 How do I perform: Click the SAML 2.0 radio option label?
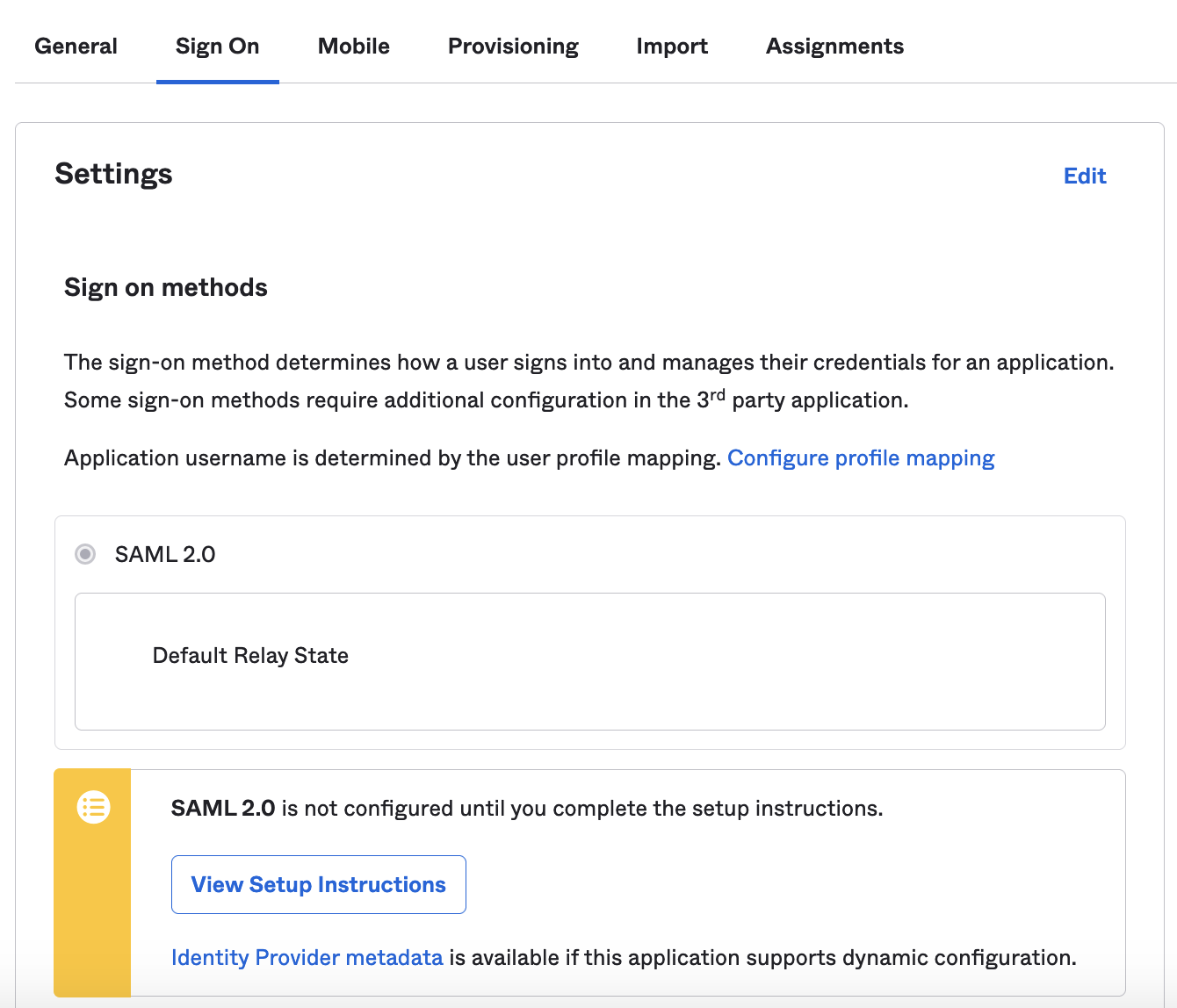165,554
